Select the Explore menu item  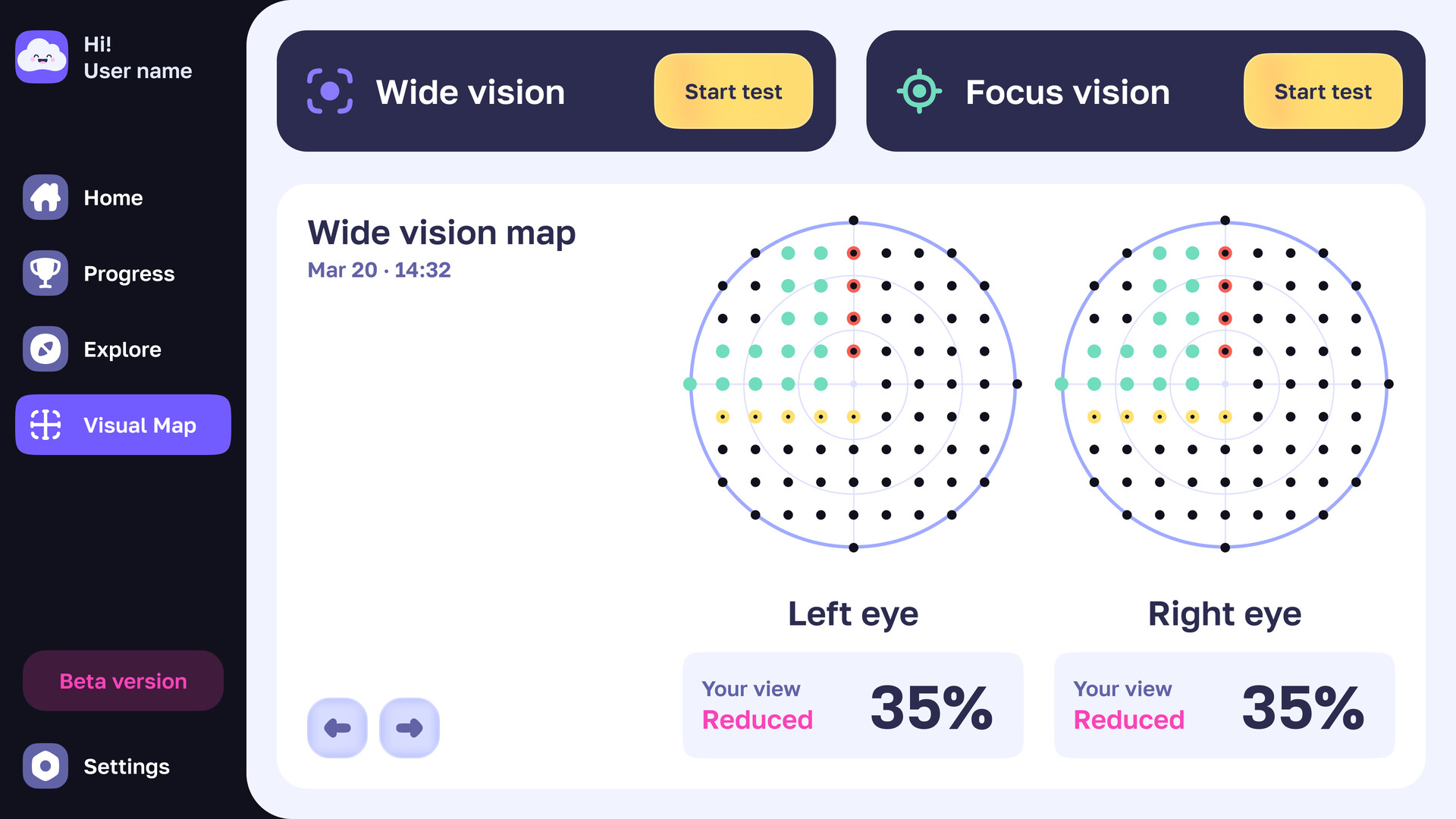pyautogui.click(x=122, y=350)
